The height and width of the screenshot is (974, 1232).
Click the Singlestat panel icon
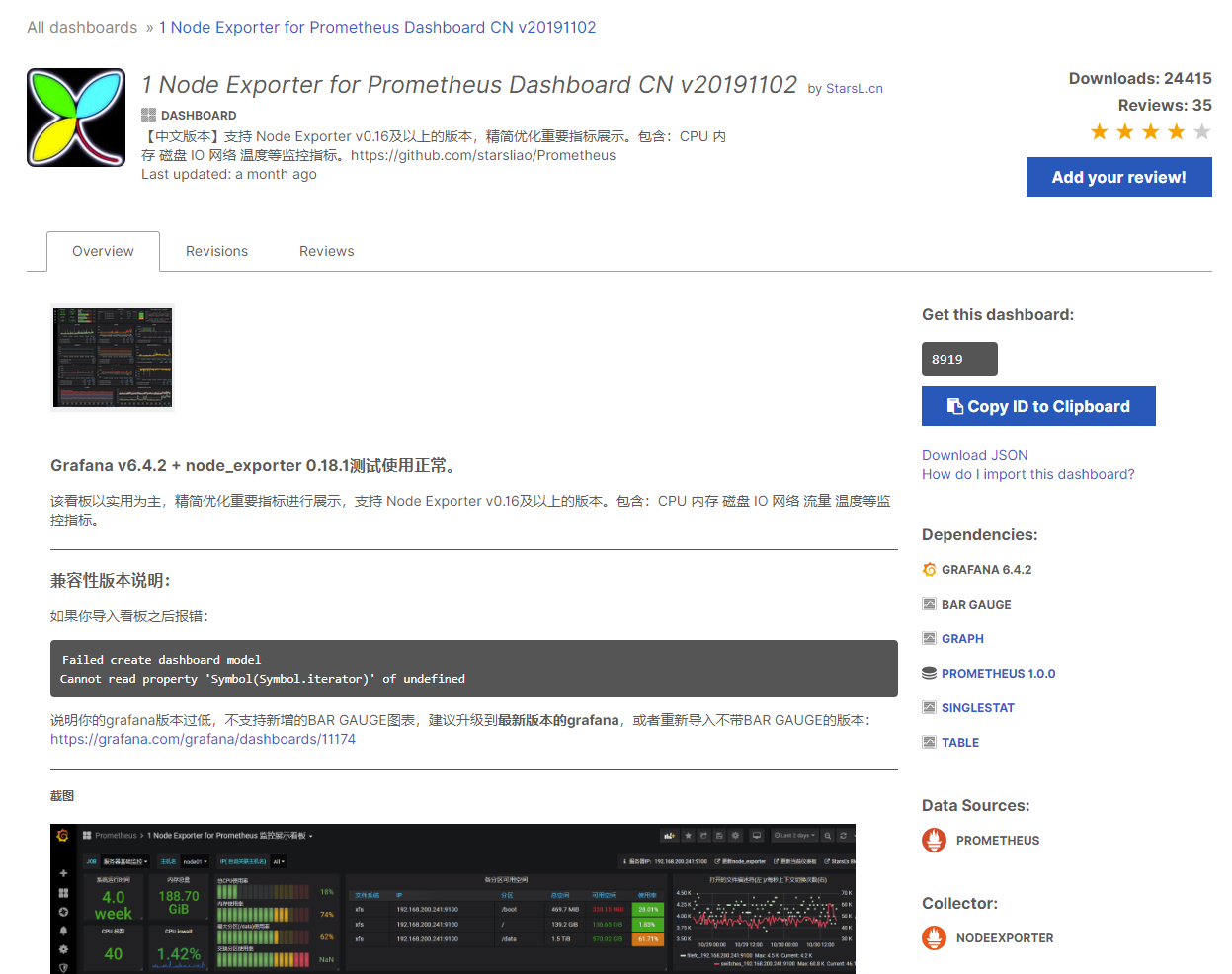coord(929,708)
